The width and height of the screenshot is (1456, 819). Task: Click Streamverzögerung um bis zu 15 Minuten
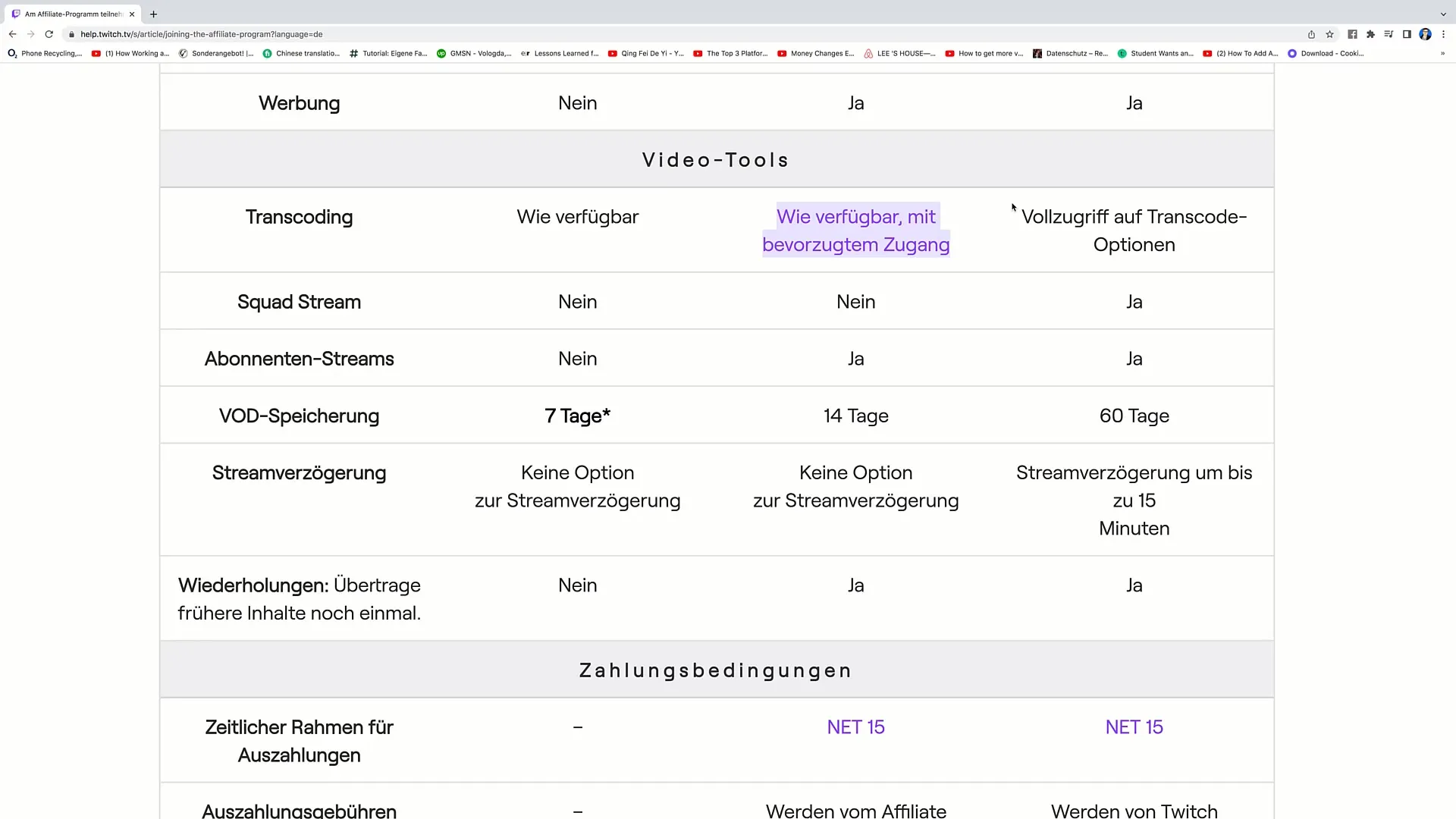1134,500
